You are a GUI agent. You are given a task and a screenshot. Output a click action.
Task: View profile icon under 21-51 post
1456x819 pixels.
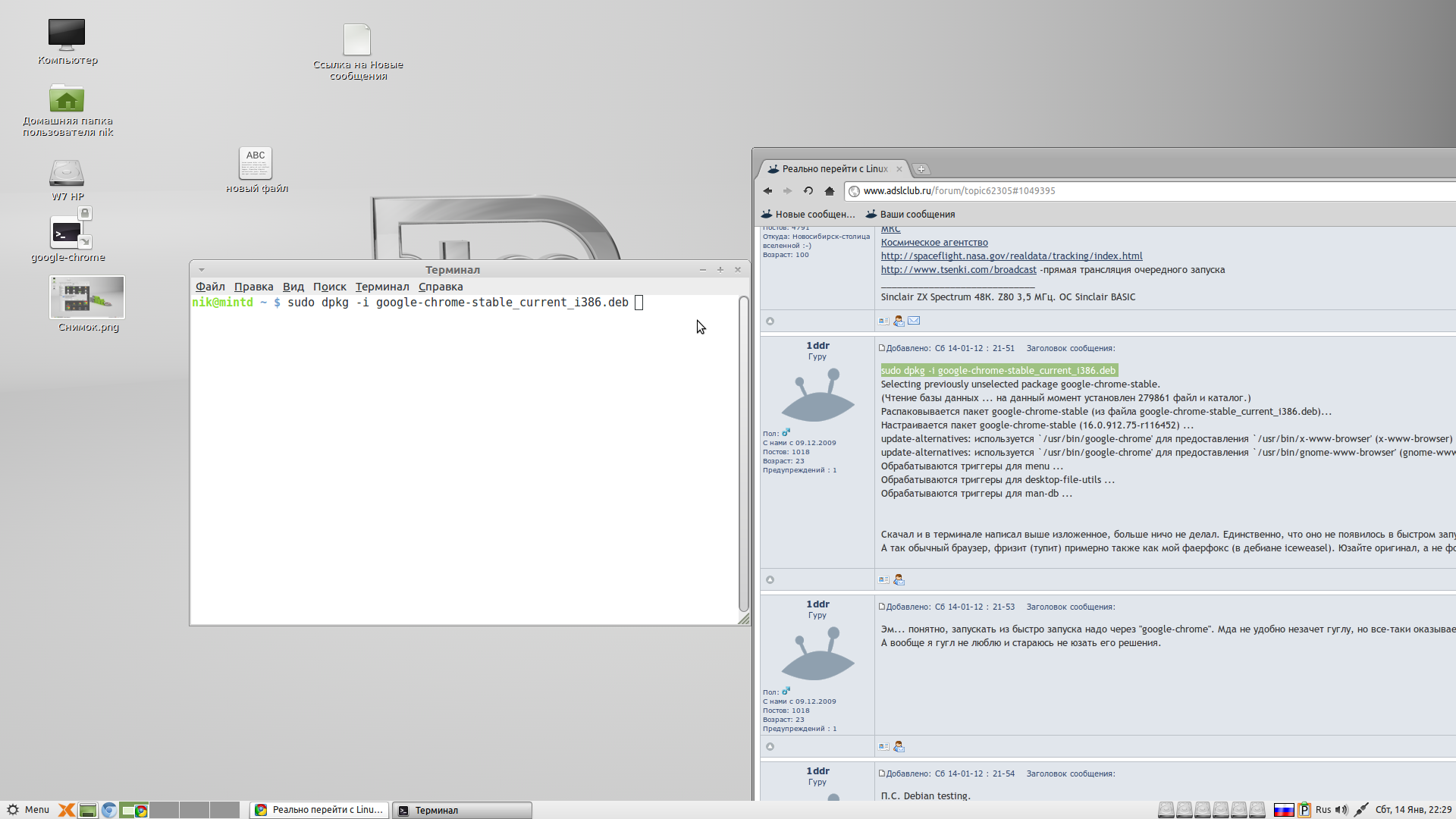[883, 579]
